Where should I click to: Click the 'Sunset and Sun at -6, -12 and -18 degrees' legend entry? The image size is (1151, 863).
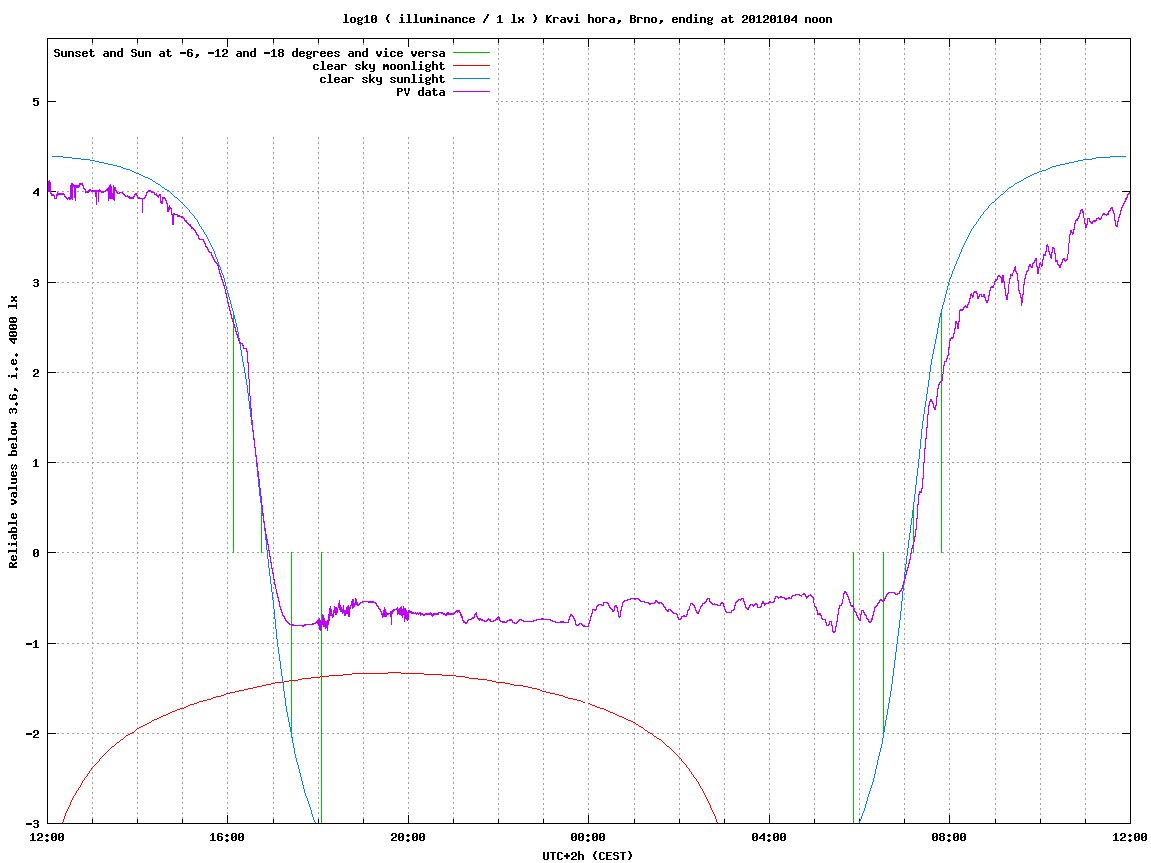250,53
